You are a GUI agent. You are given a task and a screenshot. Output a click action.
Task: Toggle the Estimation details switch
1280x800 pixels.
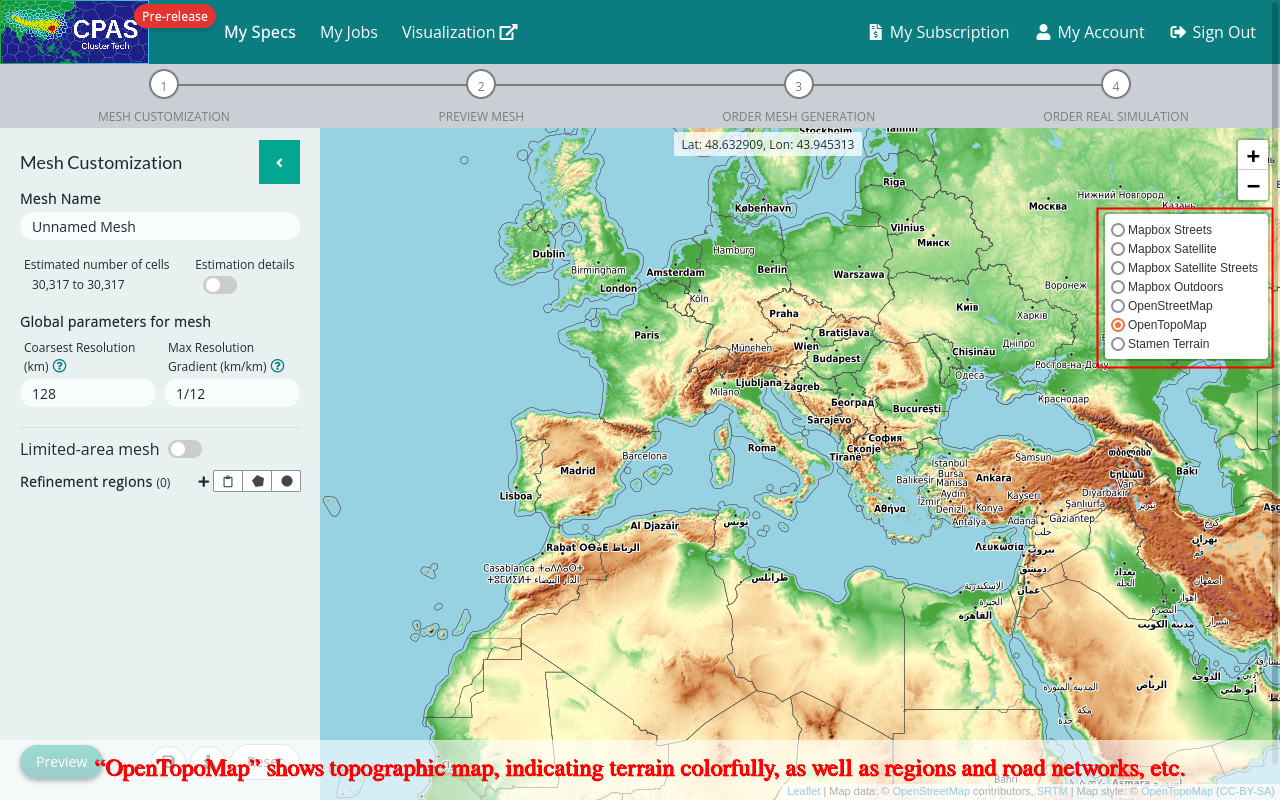click(x=220, y=285)
